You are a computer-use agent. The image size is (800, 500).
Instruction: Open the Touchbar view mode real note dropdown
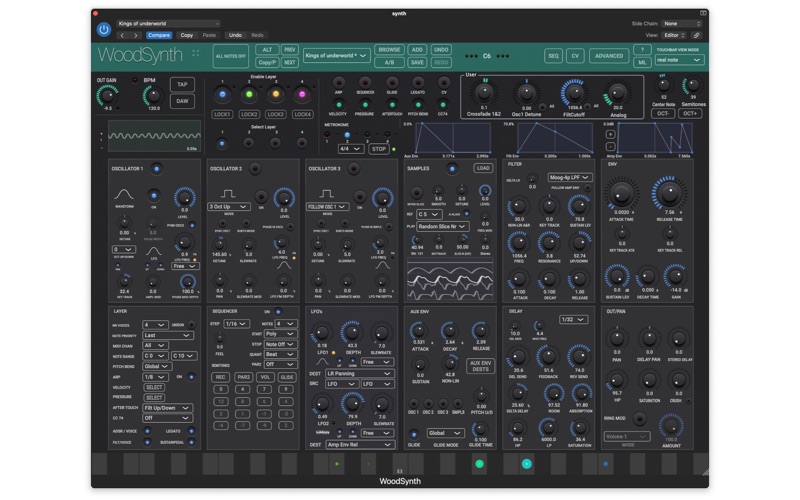click(x=679, y=60)
